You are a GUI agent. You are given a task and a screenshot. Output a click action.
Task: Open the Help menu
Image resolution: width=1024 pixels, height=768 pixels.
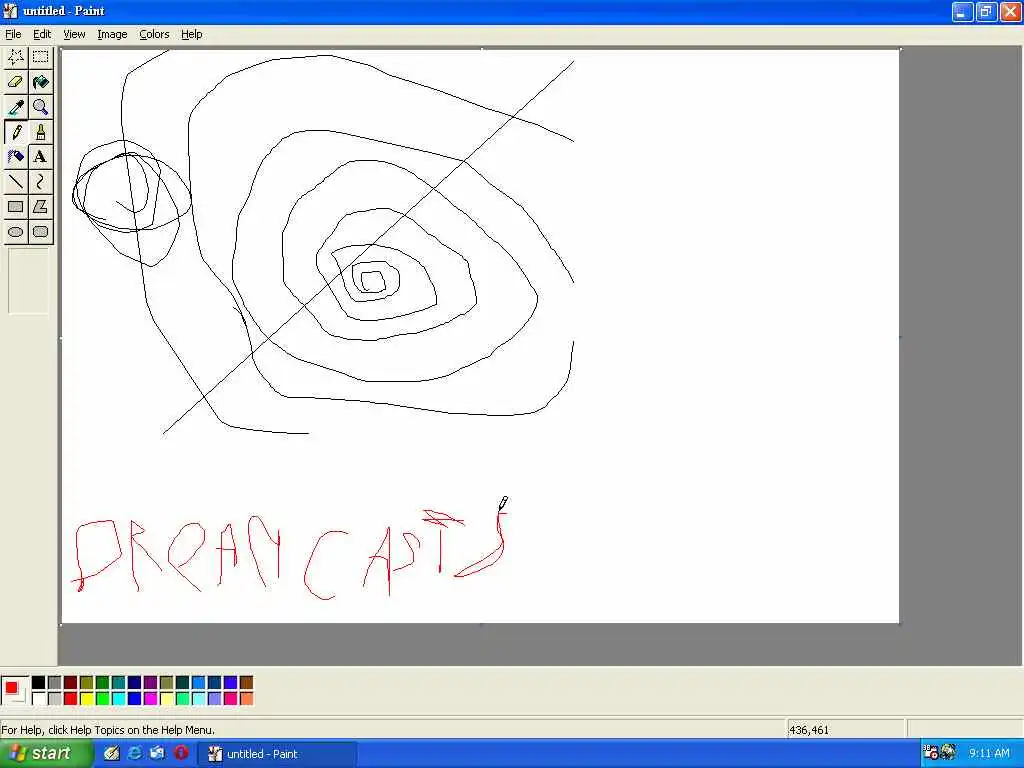(x=191, y=34)
